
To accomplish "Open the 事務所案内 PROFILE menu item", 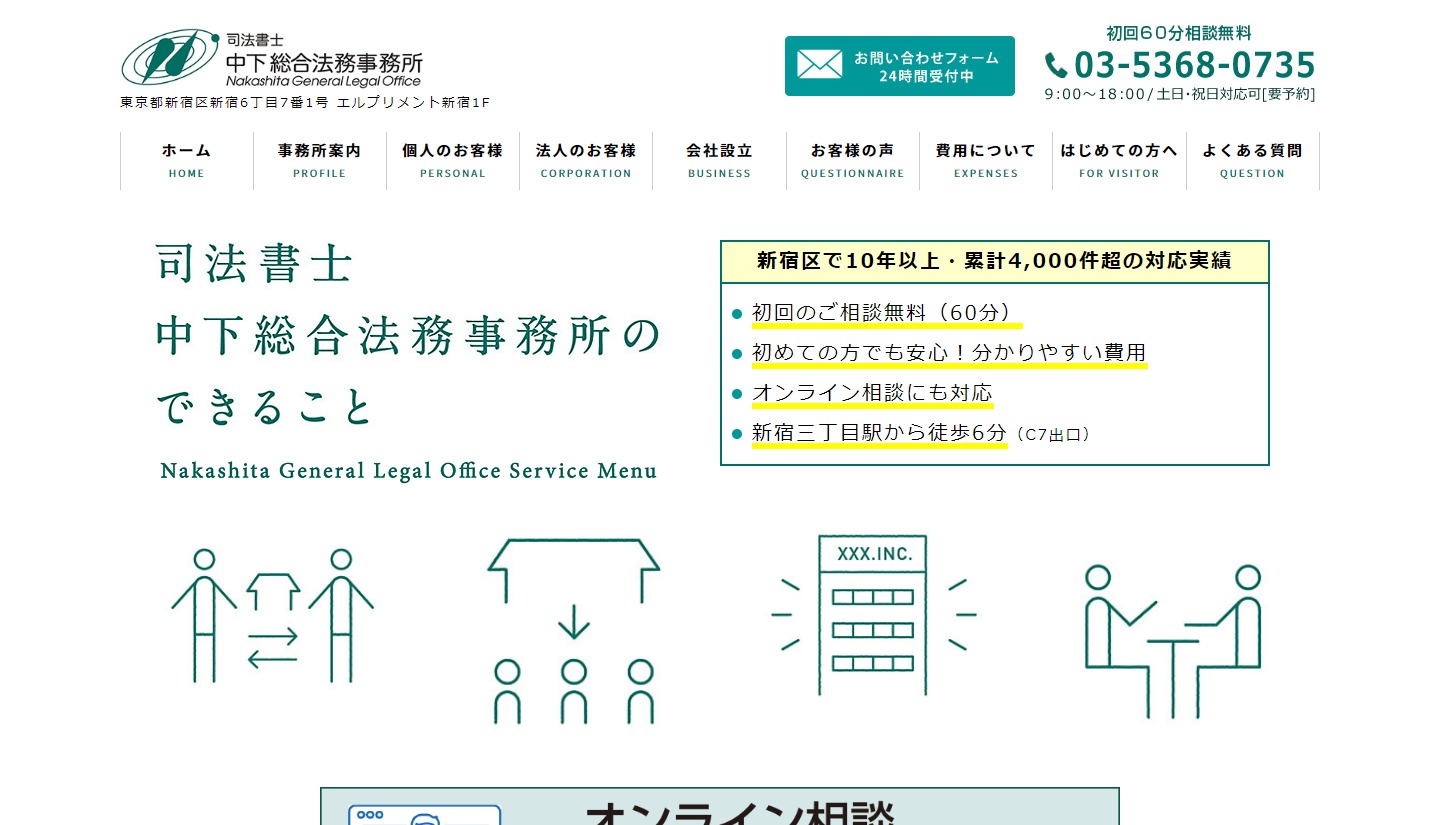I will point(320,160).
